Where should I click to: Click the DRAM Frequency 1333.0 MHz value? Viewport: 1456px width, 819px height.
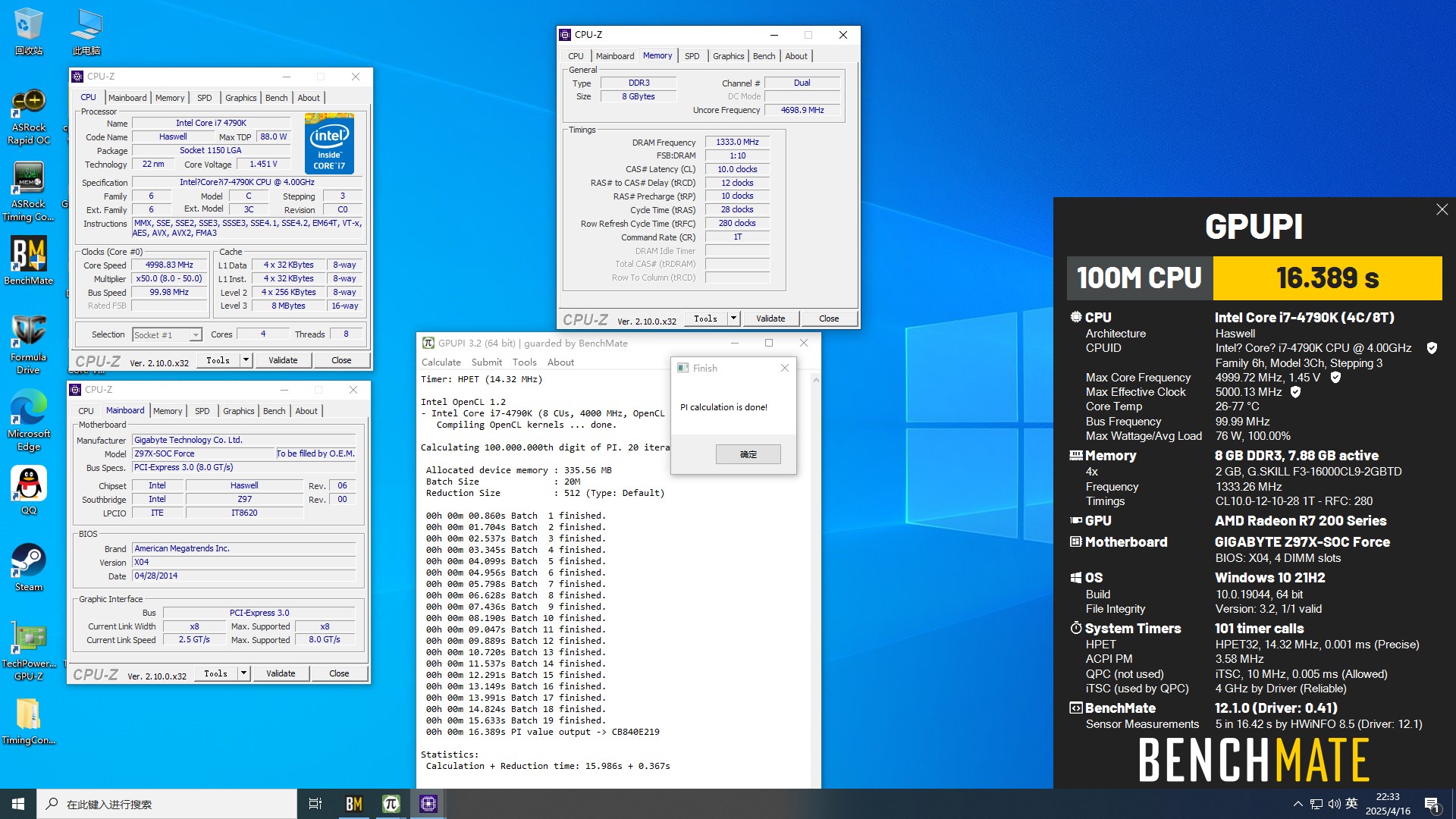[737, 142]
